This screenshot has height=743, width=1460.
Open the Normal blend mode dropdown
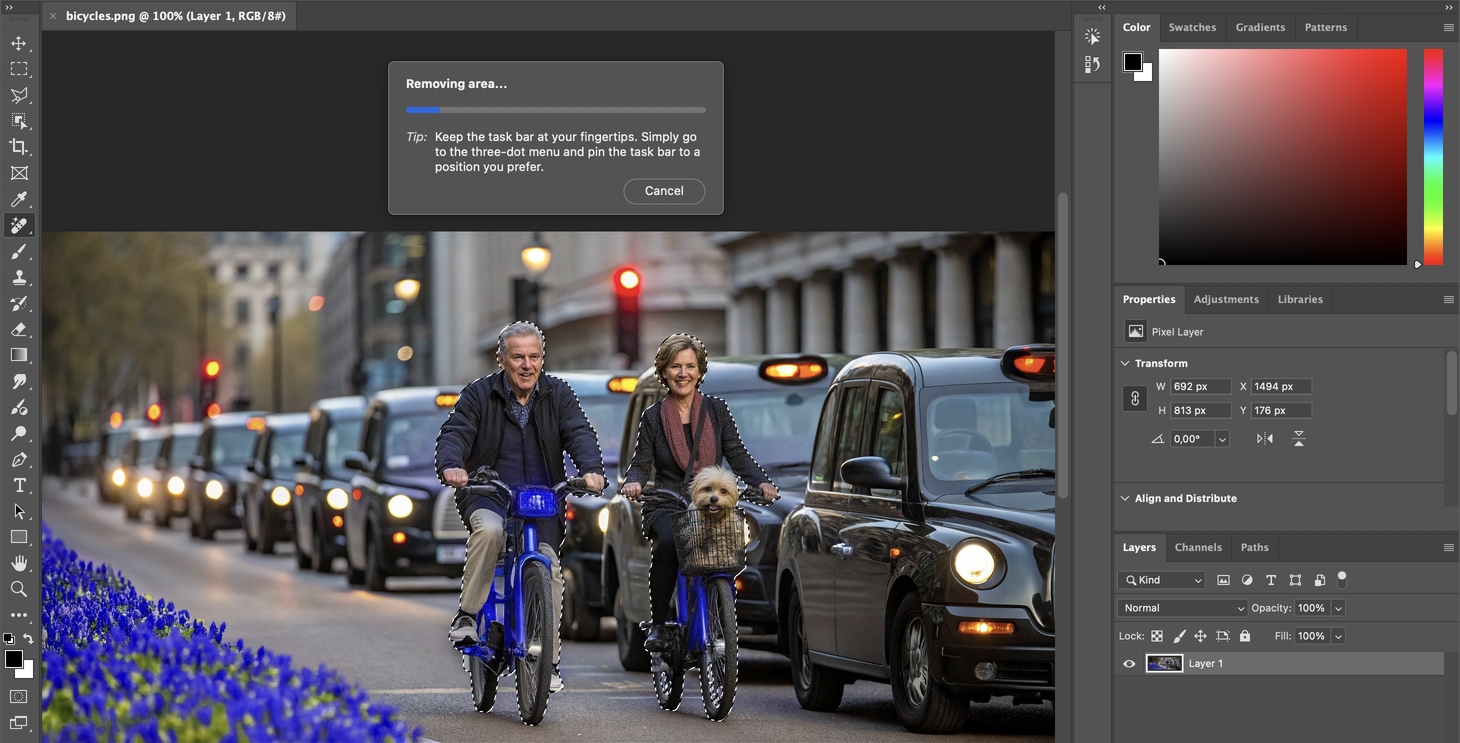point(1183,608)
